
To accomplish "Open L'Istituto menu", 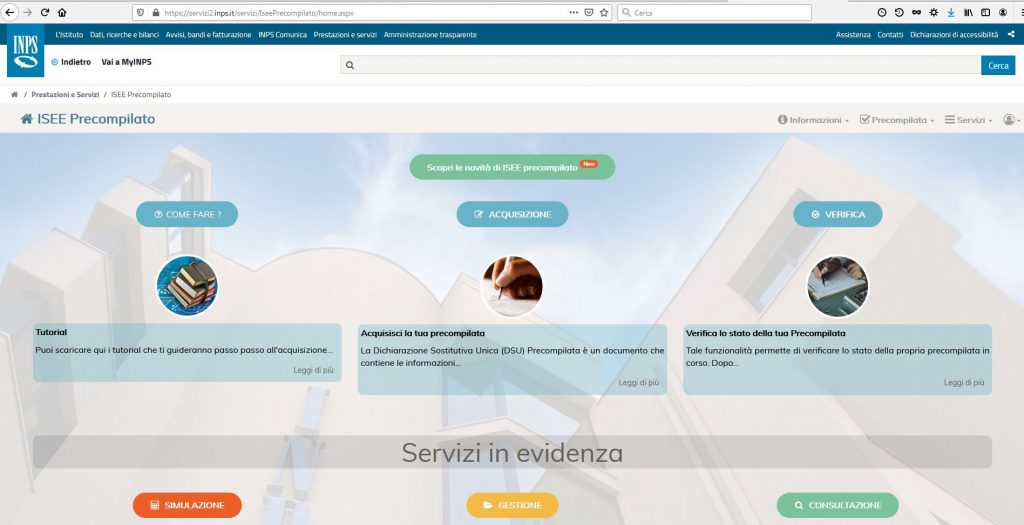I will 69,35.
